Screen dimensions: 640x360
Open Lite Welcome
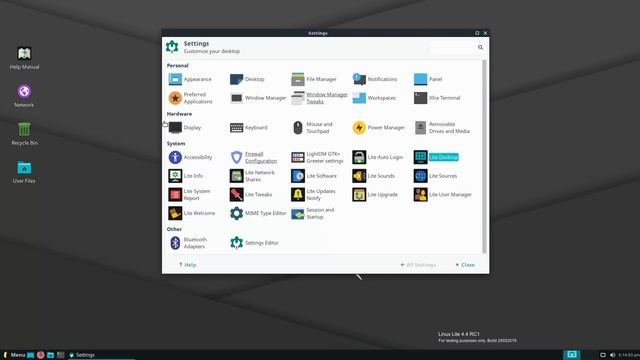(x=192, y=213)
